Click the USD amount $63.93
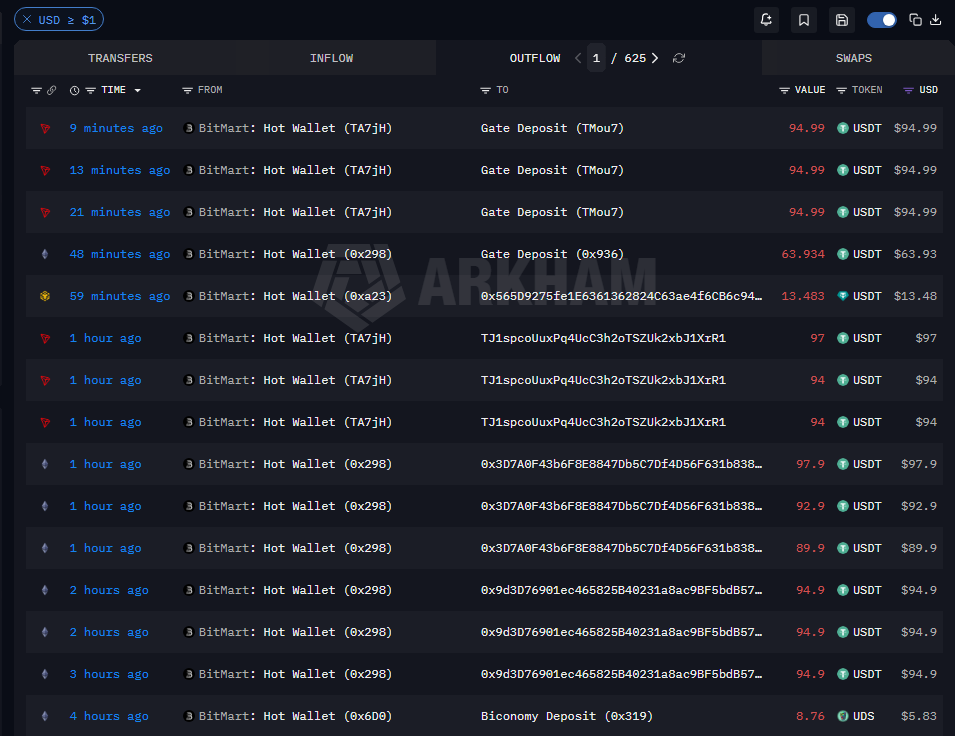This screenshot has width=955, height=736. coord(915,254)
